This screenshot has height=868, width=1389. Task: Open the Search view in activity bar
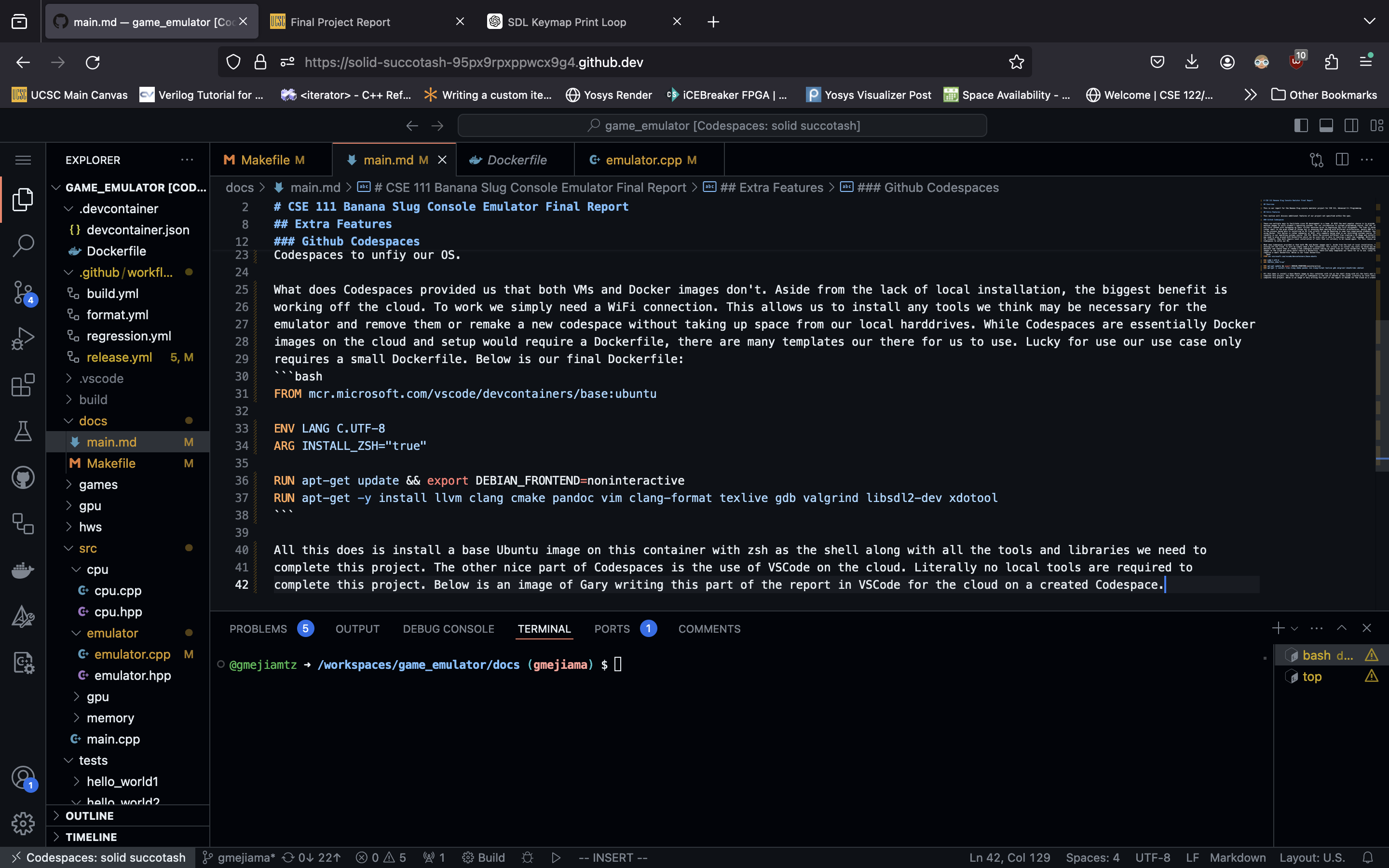coord(23,246)
